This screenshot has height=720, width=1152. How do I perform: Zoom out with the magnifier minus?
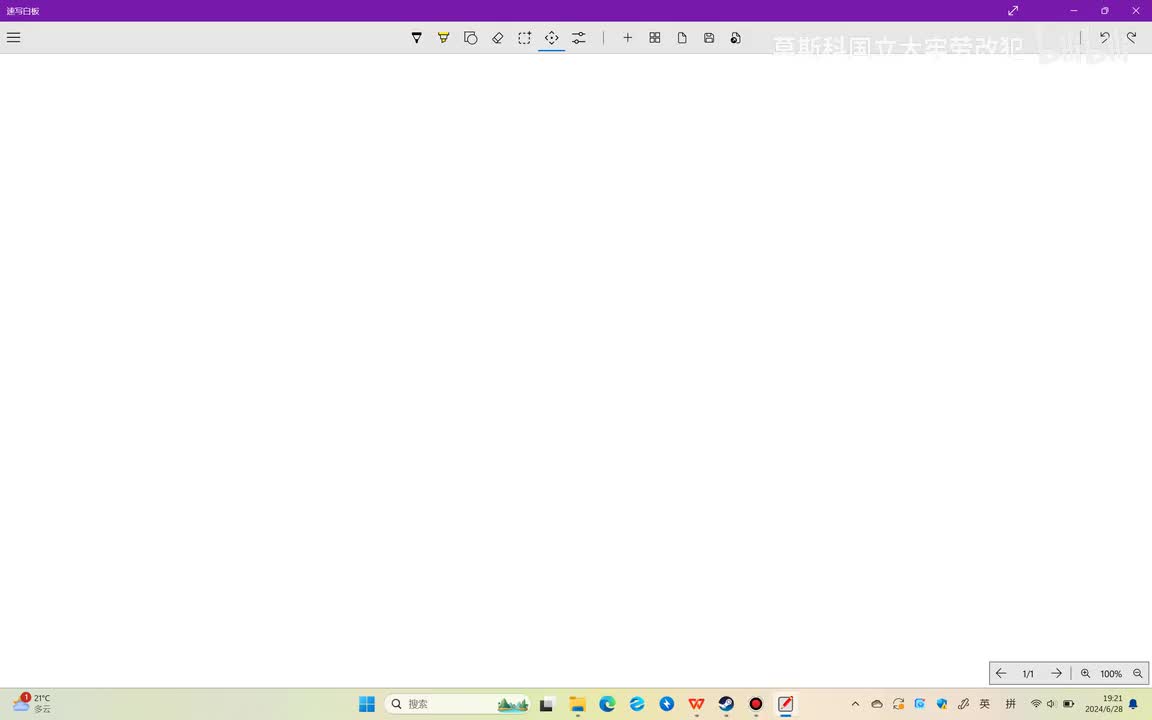tap(1137, 673)
